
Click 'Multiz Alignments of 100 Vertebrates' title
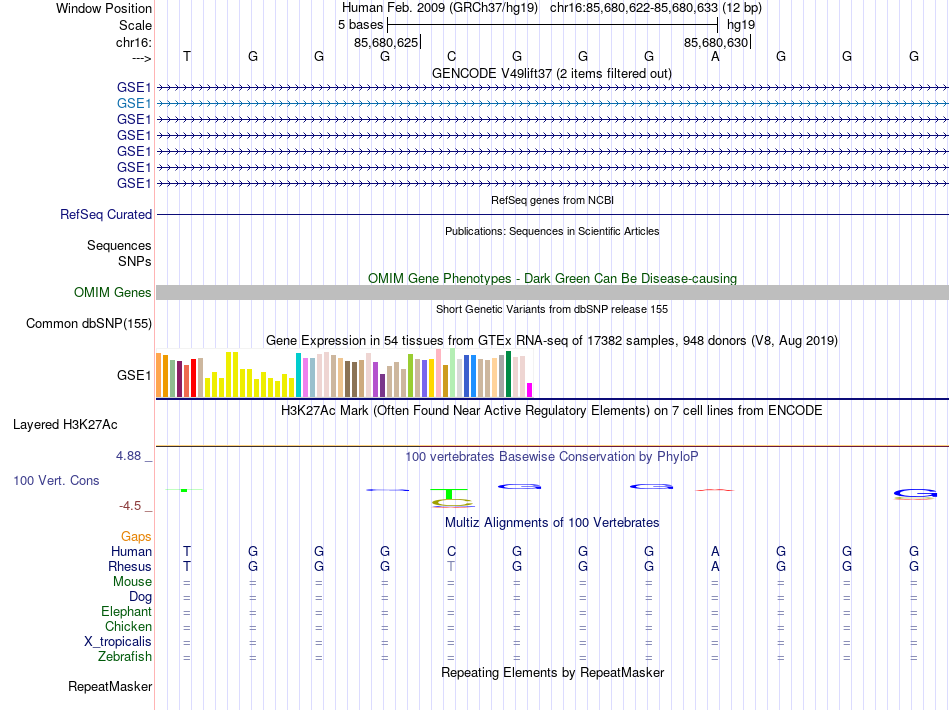(x=552, y=523)
